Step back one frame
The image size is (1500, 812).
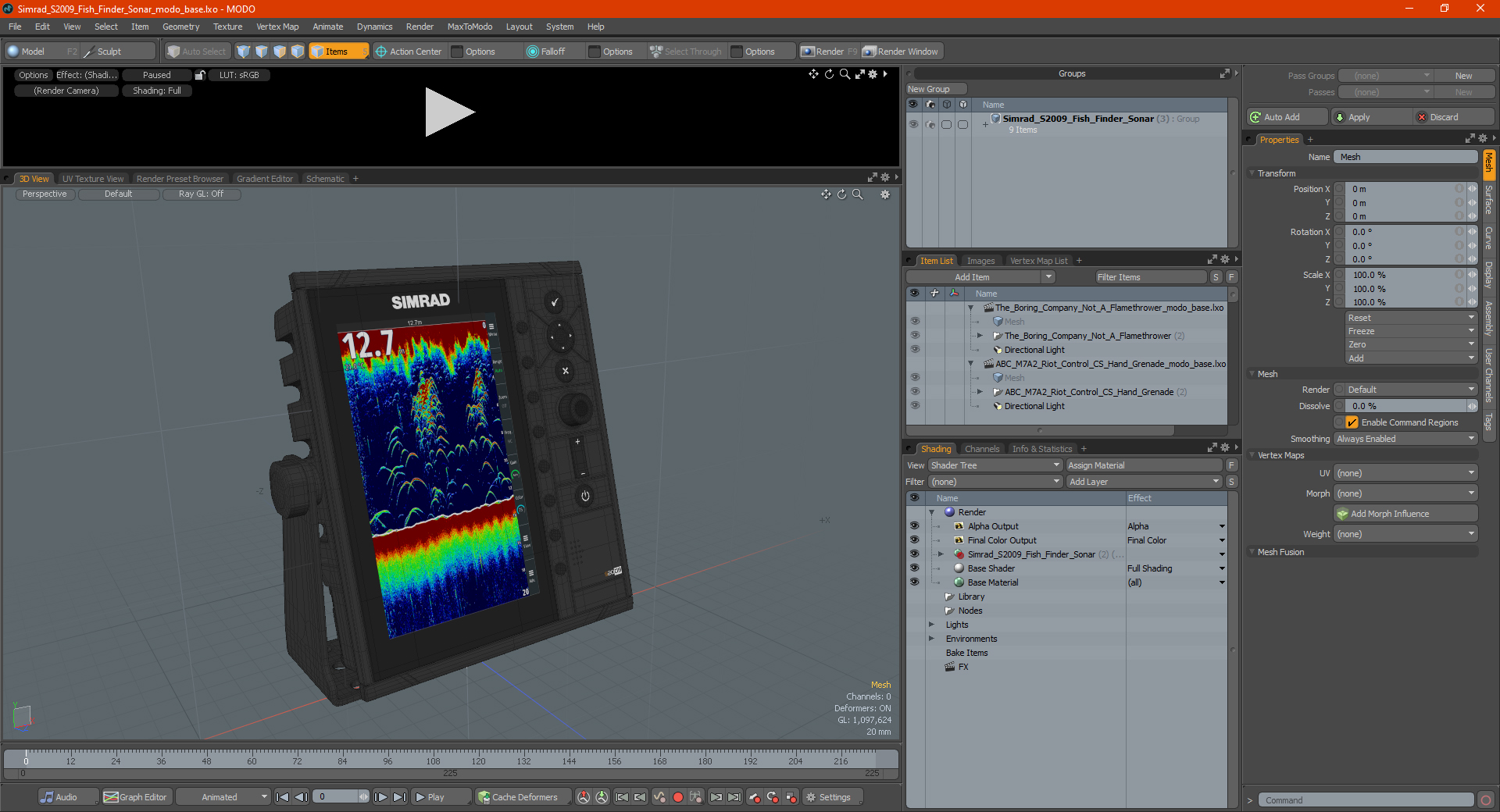pyautogui.click(x=301, y=797)
